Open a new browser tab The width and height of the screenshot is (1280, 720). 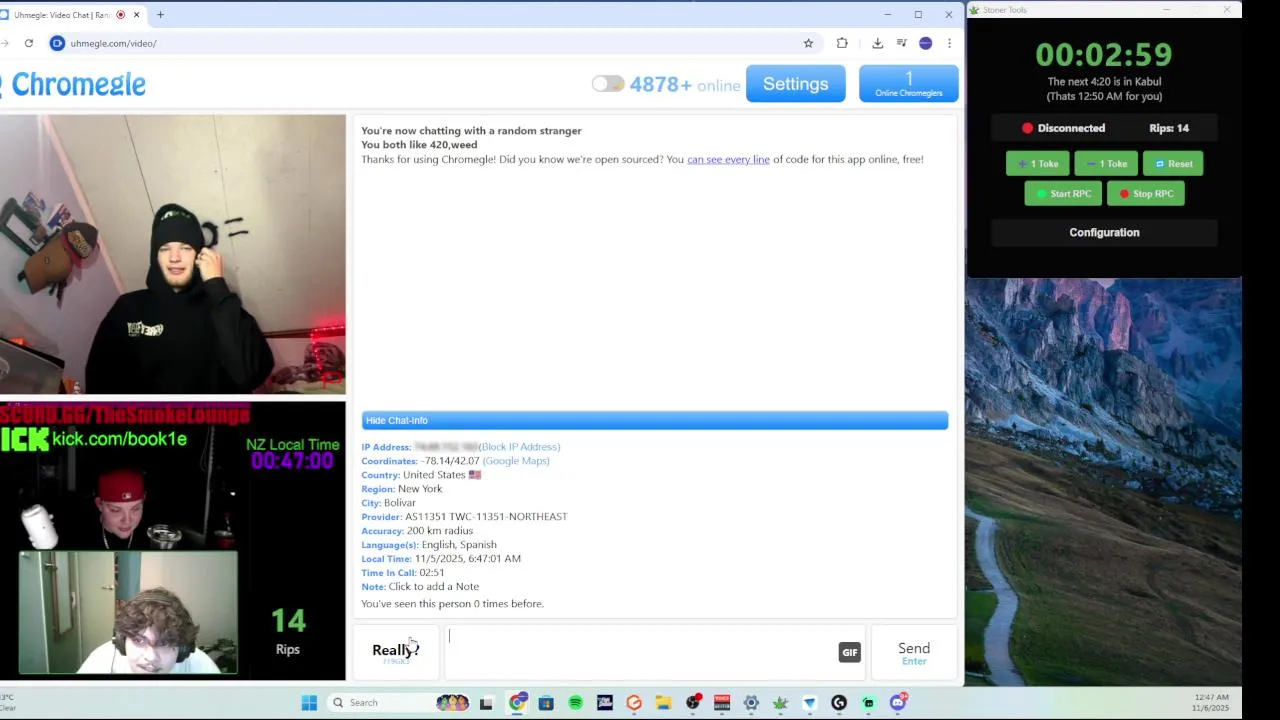[160, 15]
